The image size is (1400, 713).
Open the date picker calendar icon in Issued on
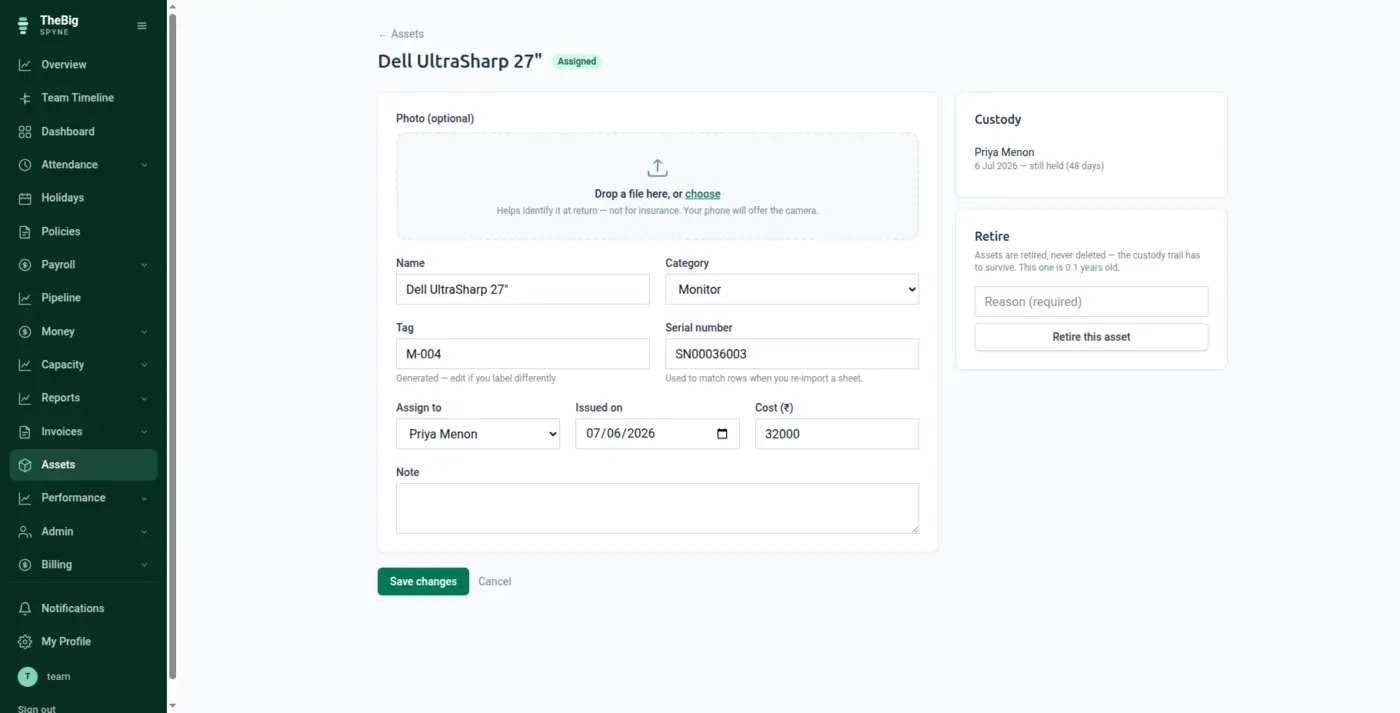(722, 434)
